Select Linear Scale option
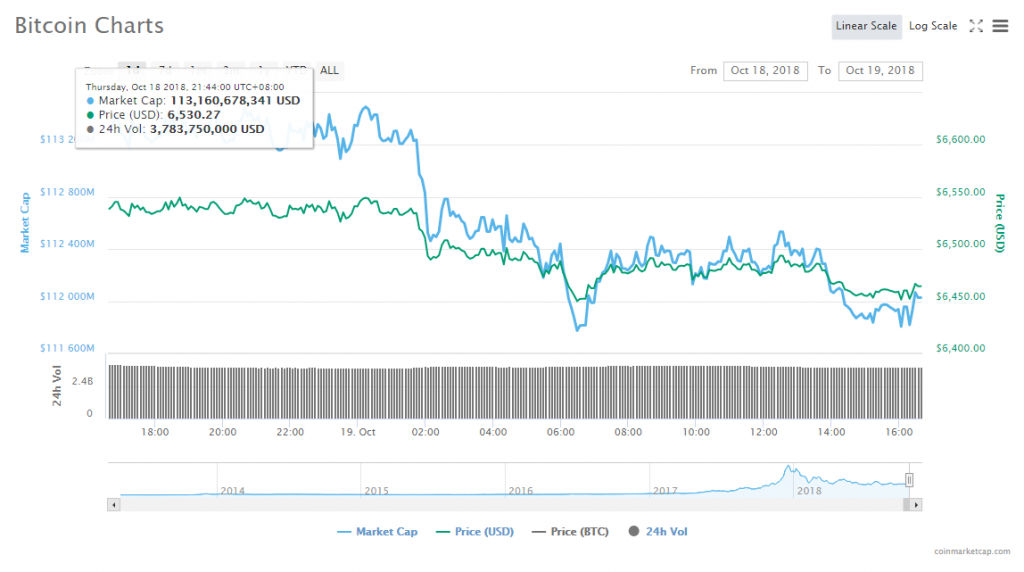Viewport: 1024px width, 572px height. 866,26
